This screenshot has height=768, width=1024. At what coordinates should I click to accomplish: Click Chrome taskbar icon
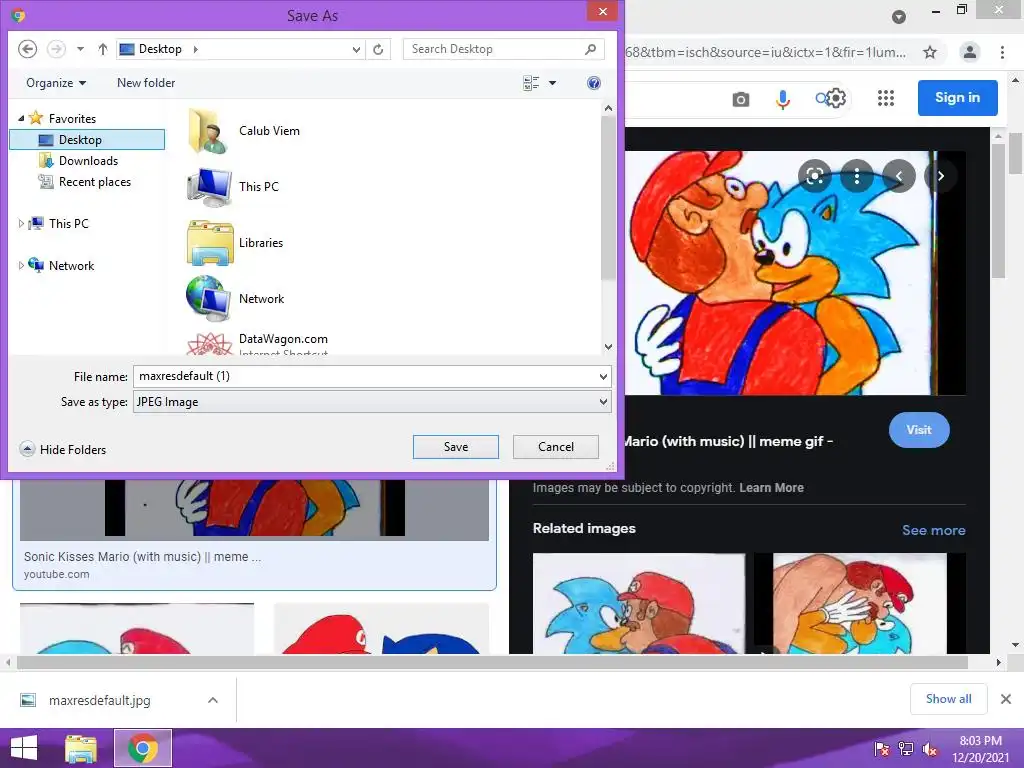[143, 748]
